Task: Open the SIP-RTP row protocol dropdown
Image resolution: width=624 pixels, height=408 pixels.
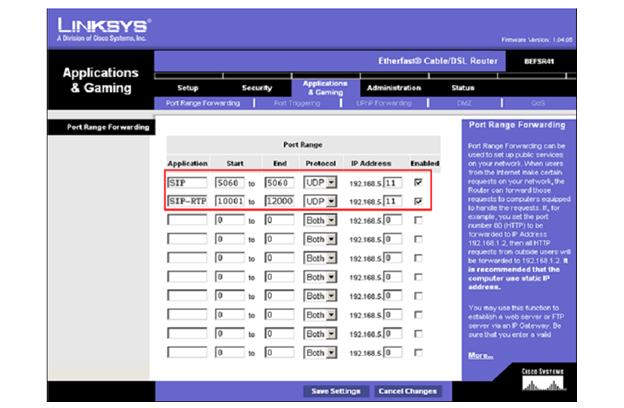Action: [320, 201]
